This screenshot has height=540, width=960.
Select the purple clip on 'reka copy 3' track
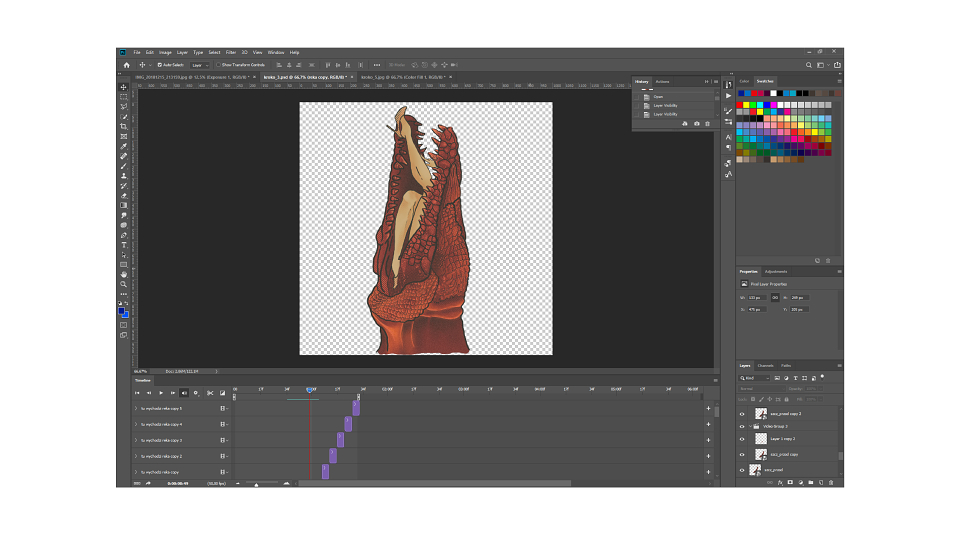click(340, 440)
